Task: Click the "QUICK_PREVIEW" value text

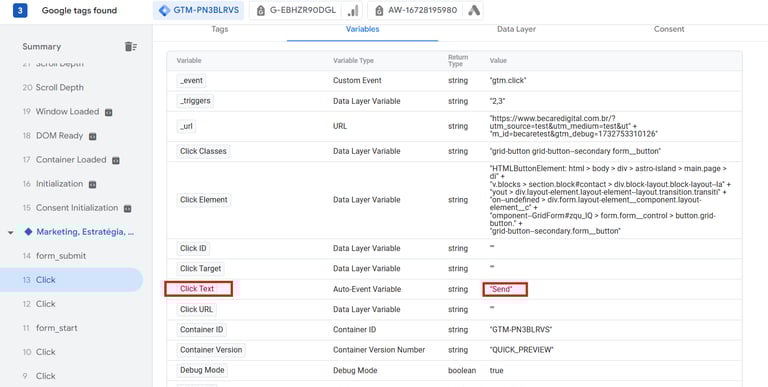Action: 522,350
